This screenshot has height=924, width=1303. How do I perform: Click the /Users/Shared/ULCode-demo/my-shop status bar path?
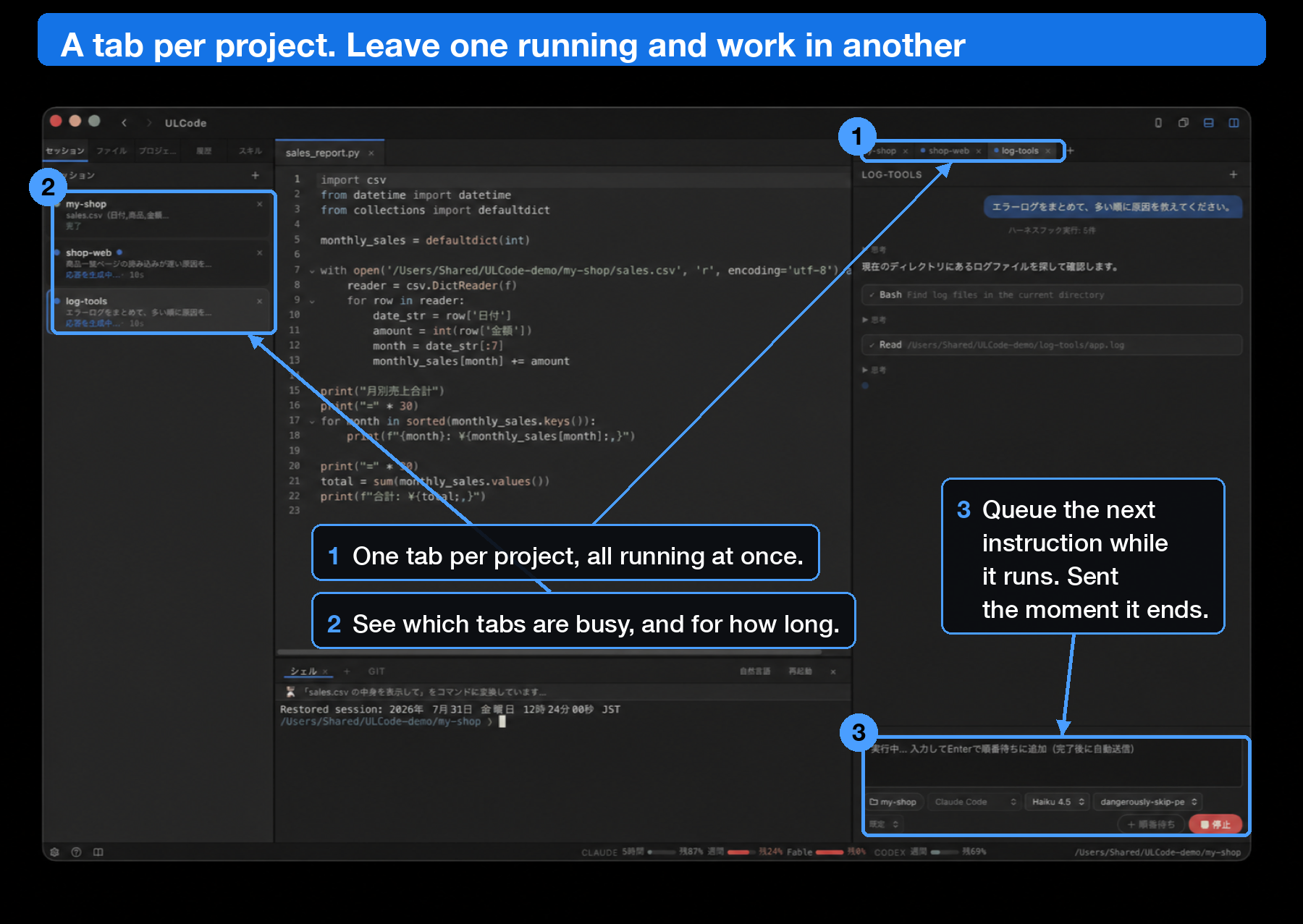[x=1157, y=852]
